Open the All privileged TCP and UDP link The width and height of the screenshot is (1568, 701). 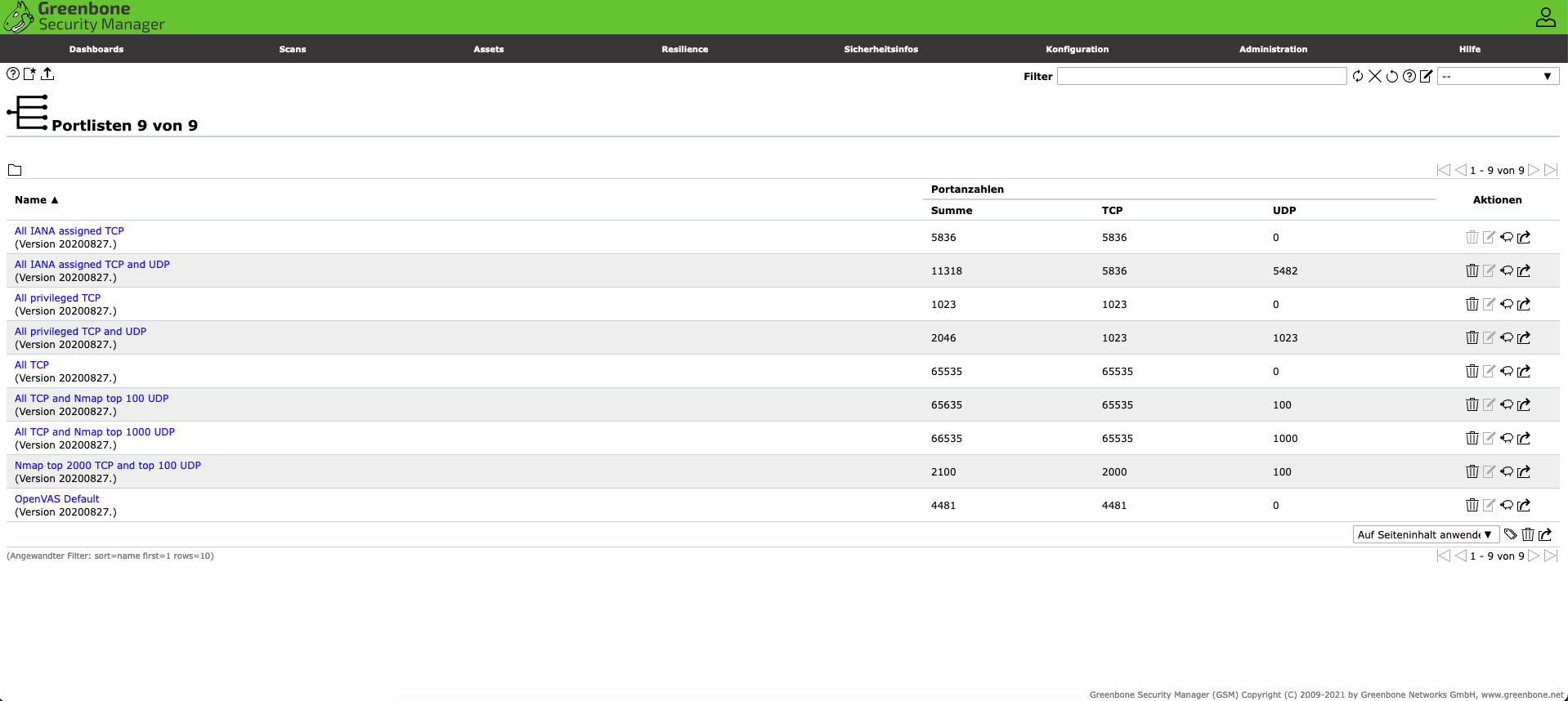(x=81, y=332)
